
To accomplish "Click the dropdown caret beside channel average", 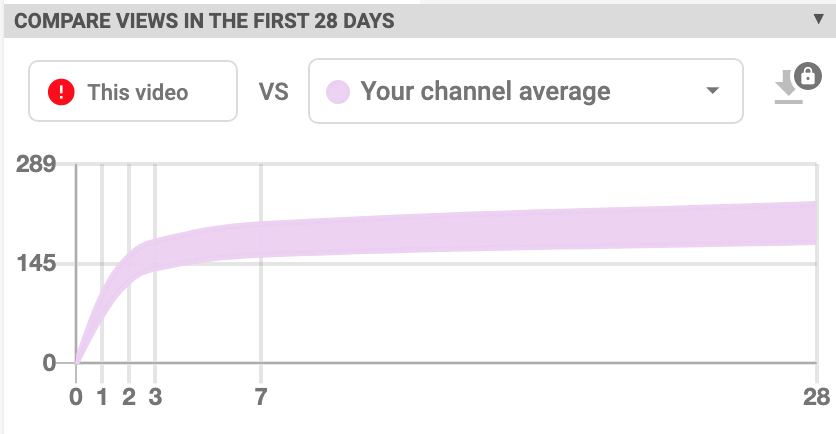I will [x=713, y=90].
